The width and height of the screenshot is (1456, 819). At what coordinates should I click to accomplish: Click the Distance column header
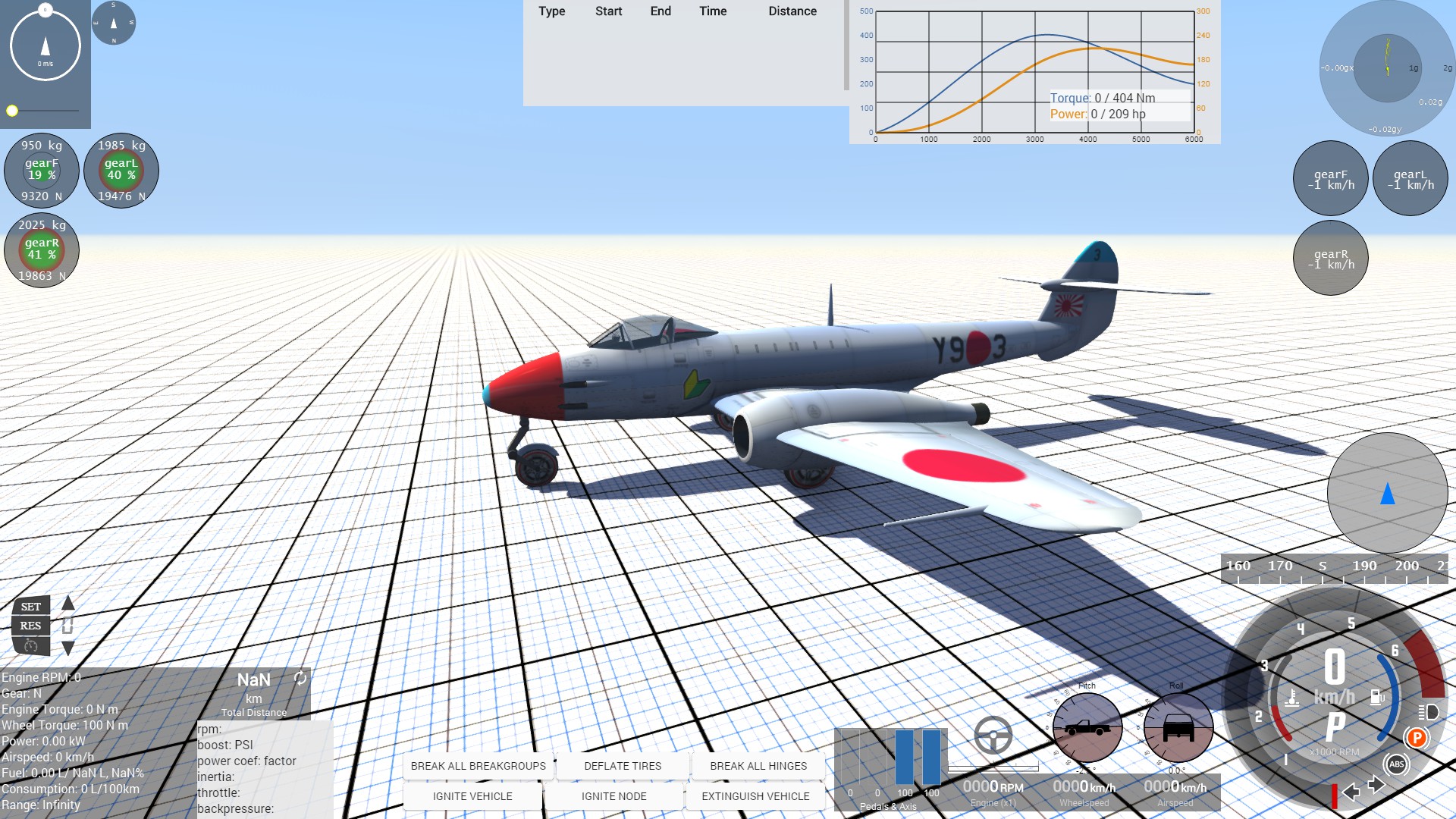pyautogui.click(x=792, y=11)
